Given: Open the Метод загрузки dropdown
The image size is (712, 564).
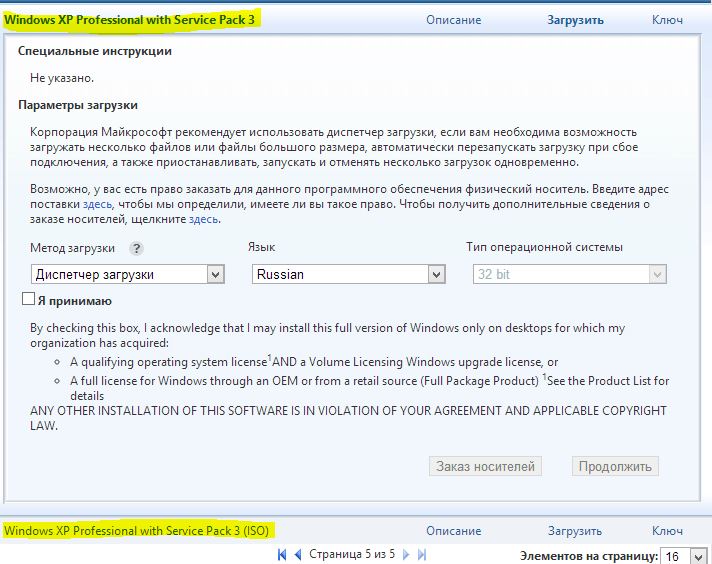Looking at the screenshot, I should (x=128, y=274).
